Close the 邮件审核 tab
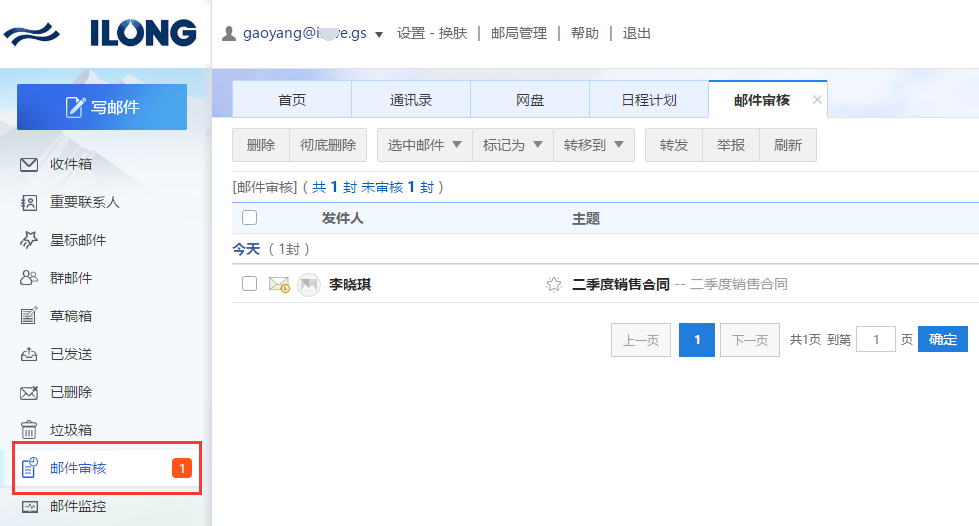This screenshot has width=979, height=526. point(817,100)
